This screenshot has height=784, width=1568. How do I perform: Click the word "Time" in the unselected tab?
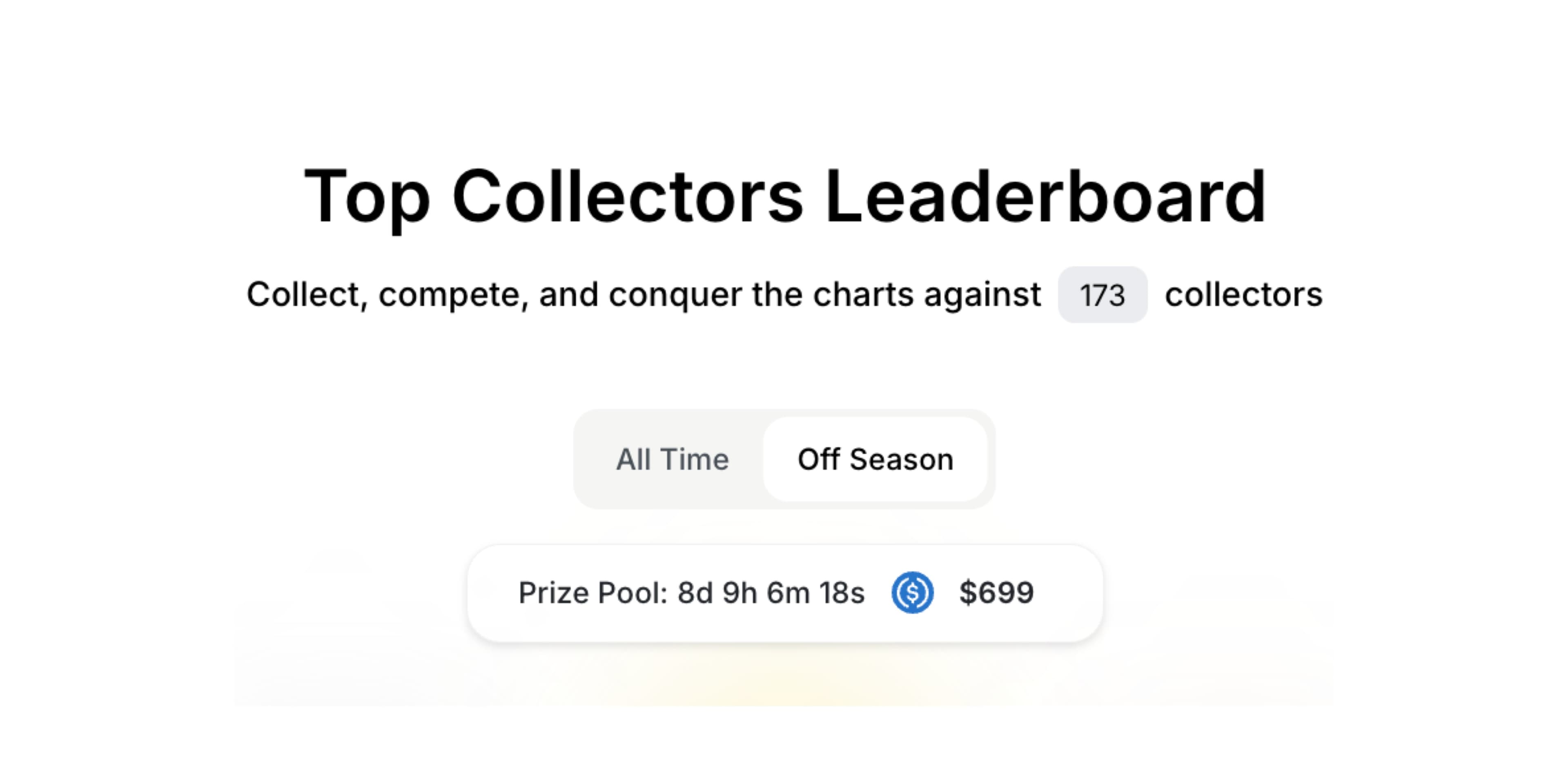pos(695,459)
